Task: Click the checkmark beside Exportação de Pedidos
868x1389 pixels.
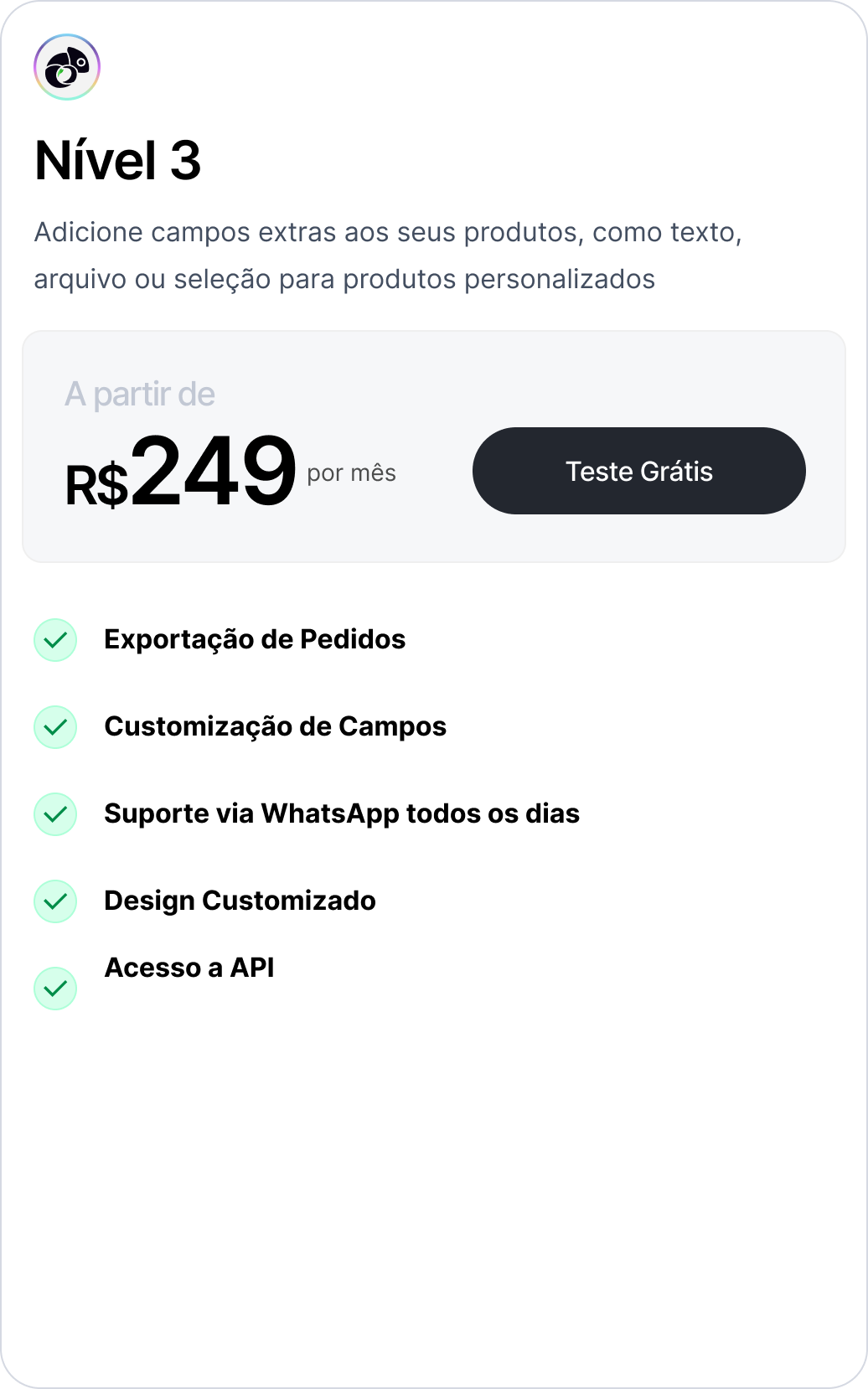Action: click(x=55, y=640)
